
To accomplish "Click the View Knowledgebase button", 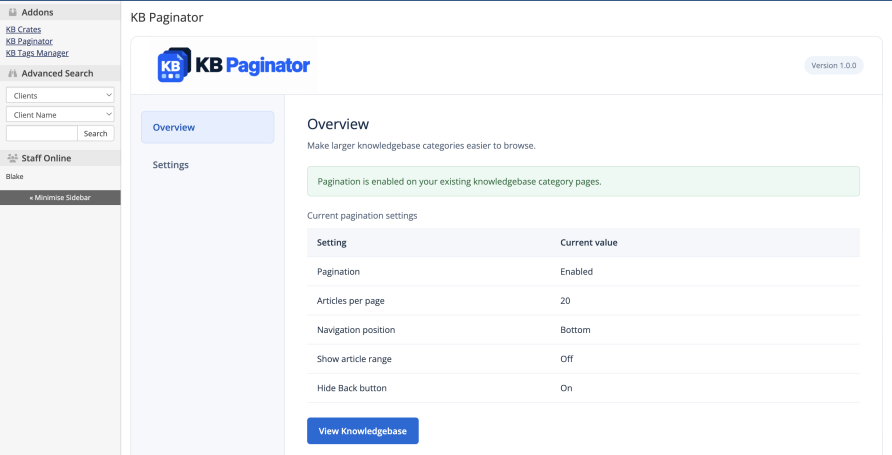I will pos(363,431).
